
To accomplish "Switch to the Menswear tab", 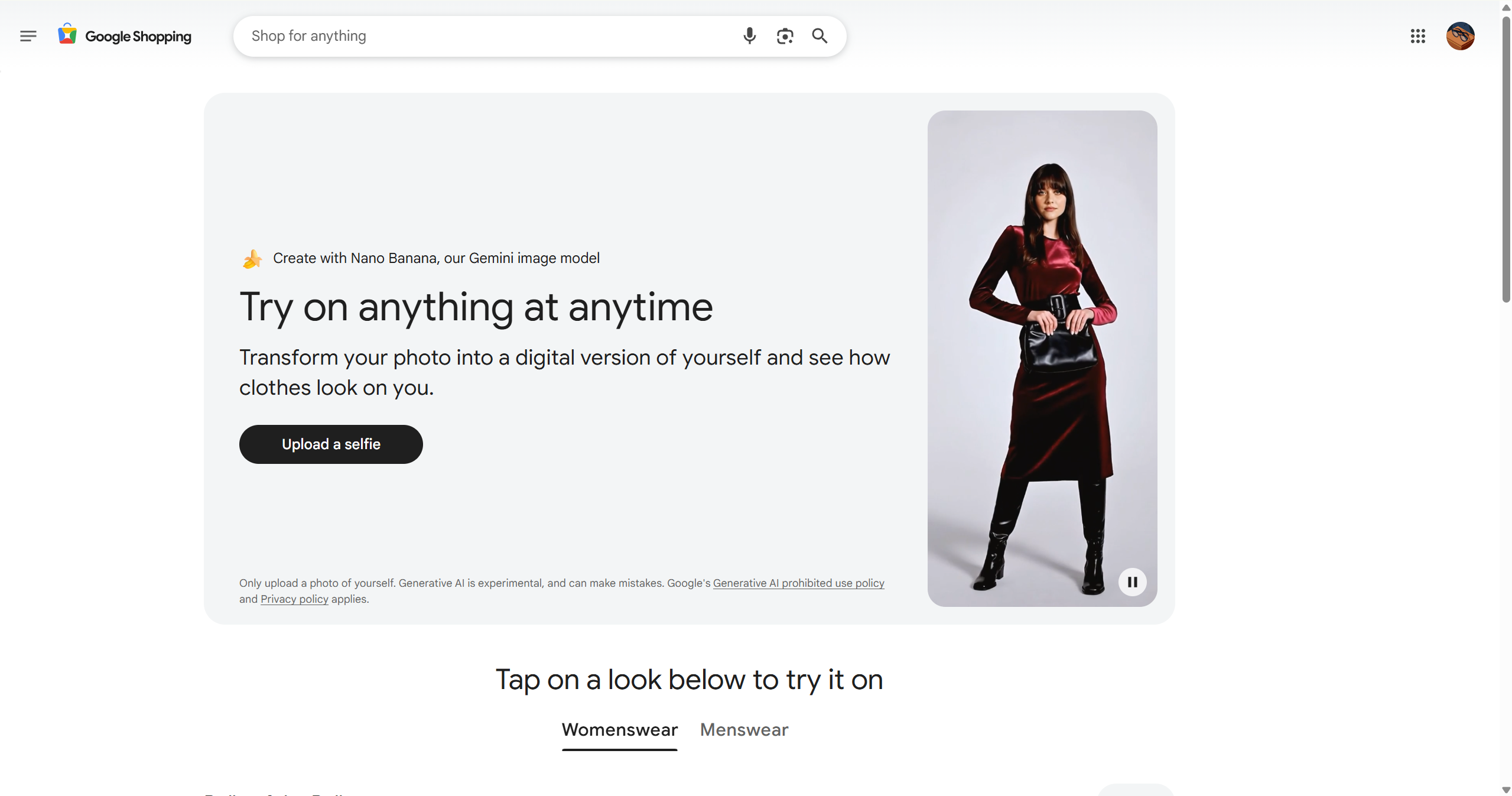I will click(744, 730).
